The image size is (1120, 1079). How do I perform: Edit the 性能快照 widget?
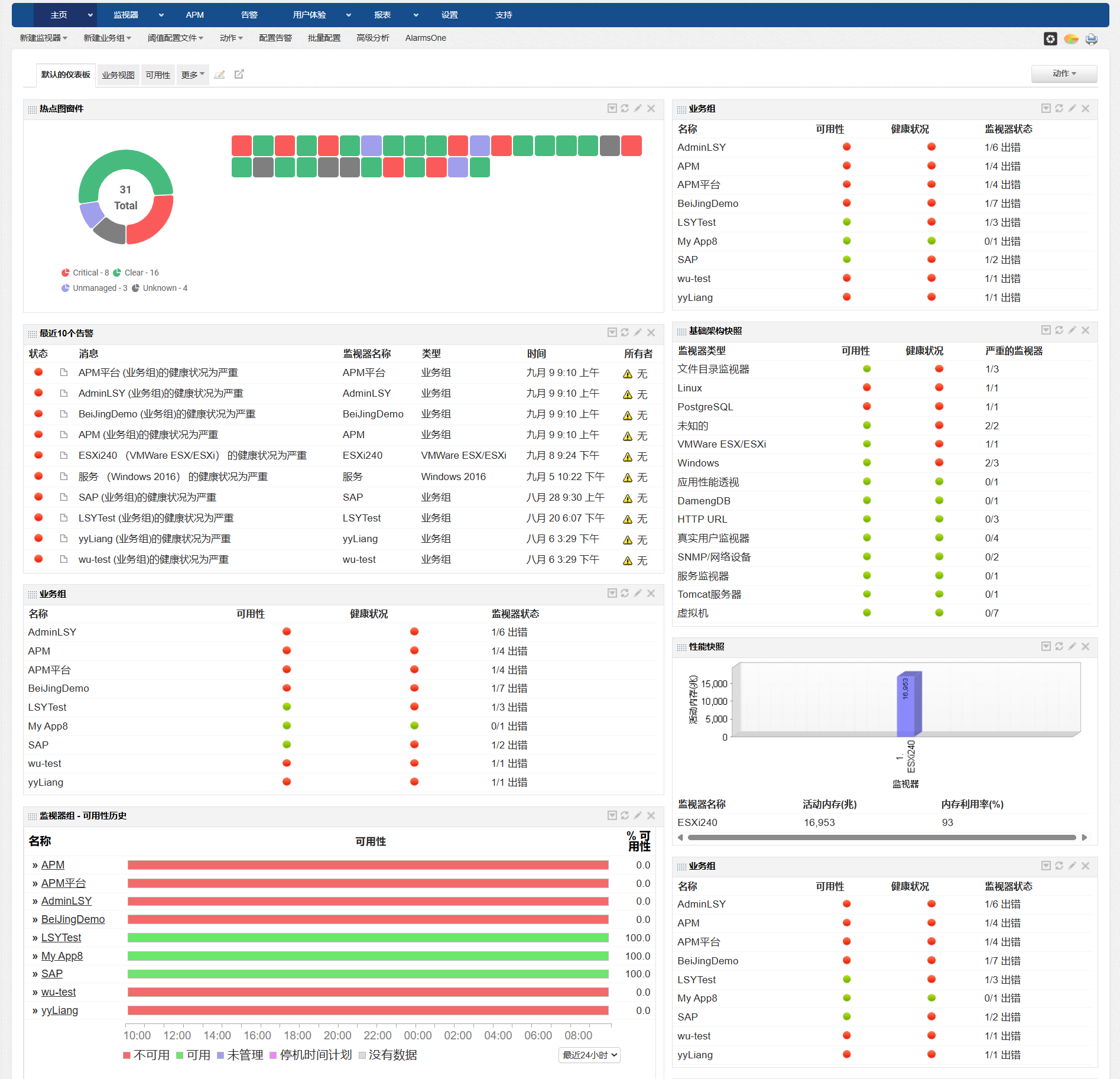coord(1072,646)
